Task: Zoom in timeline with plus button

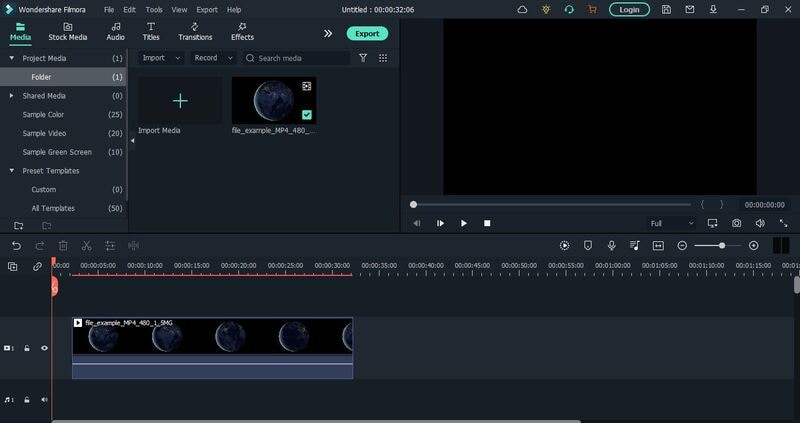Action: click(x=754, y=246)
